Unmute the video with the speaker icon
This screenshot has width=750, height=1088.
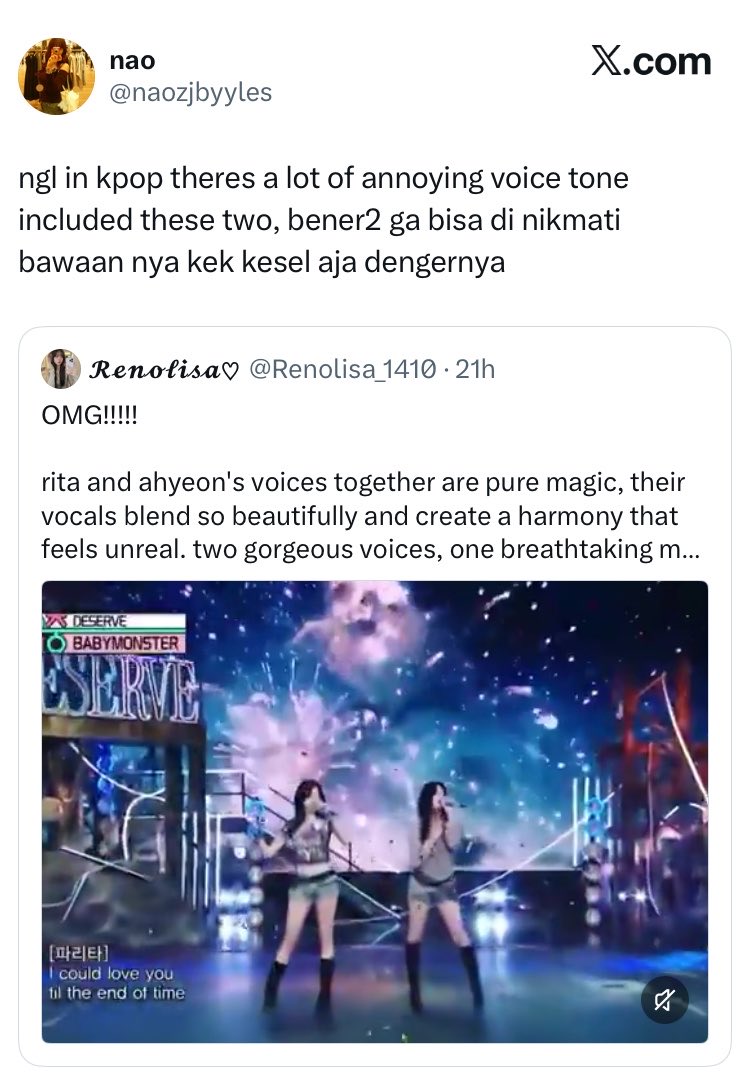664,1000
